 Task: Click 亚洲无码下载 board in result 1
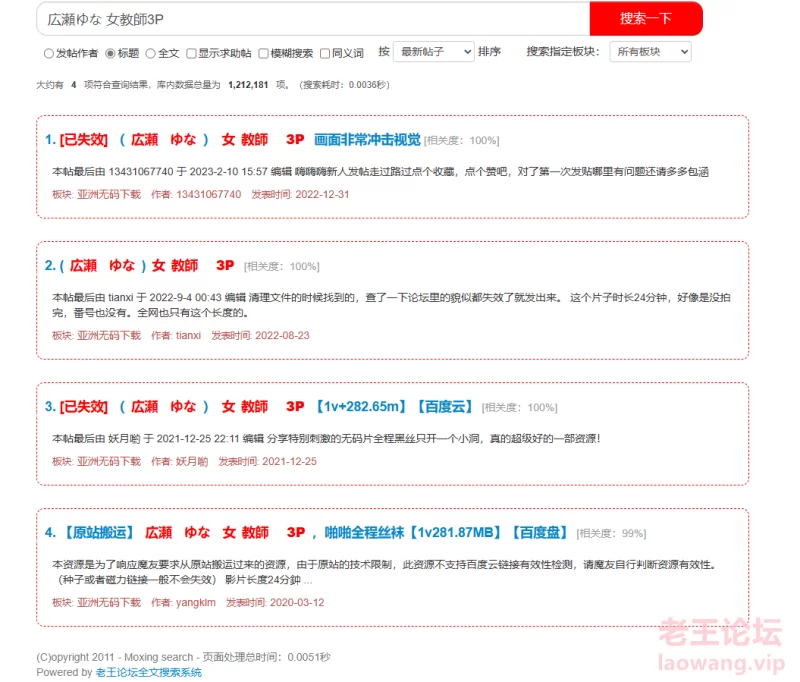(109, 194)
